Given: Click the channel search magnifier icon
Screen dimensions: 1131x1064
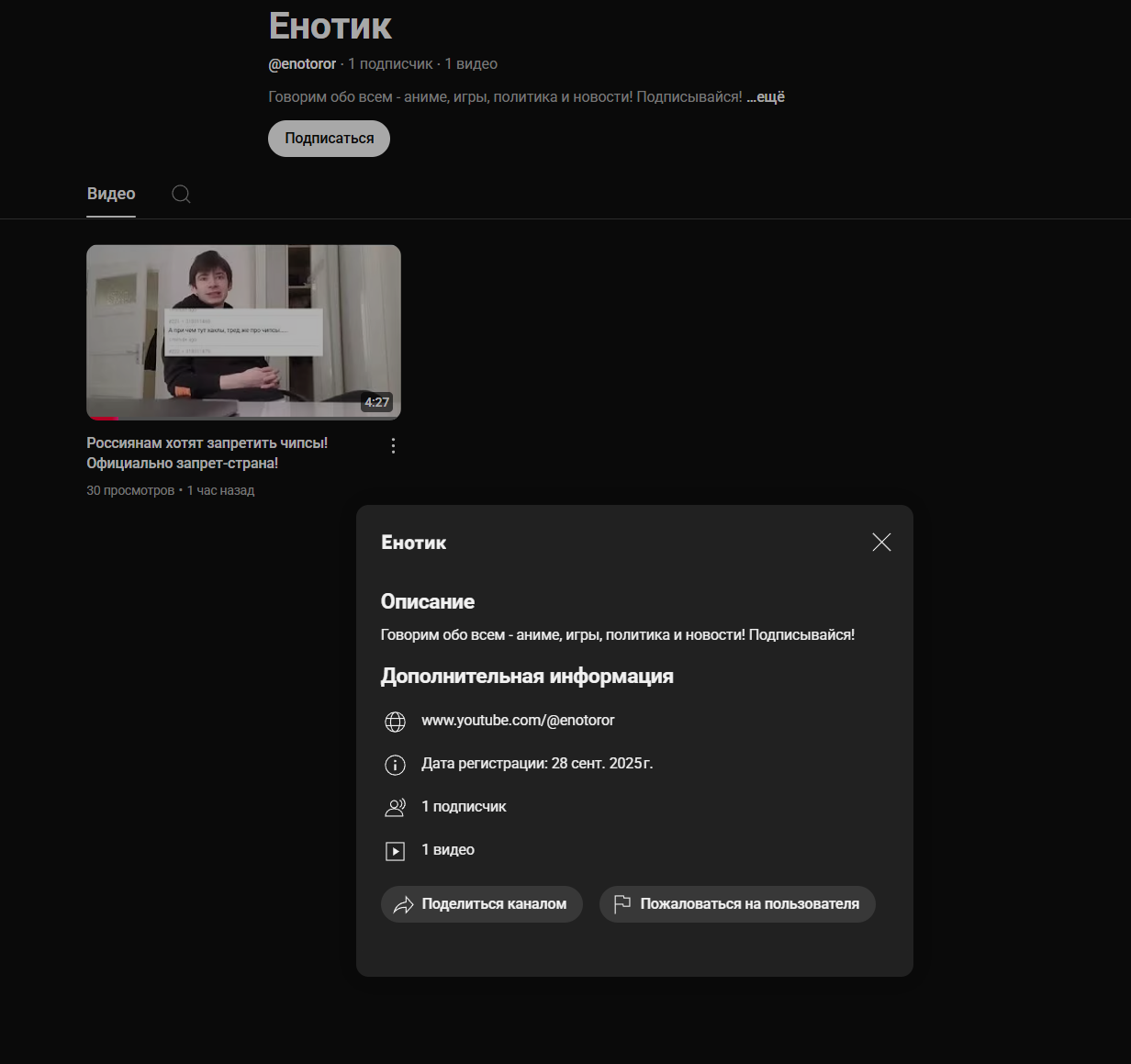Looking at the screenshot, I should [181, 194].
